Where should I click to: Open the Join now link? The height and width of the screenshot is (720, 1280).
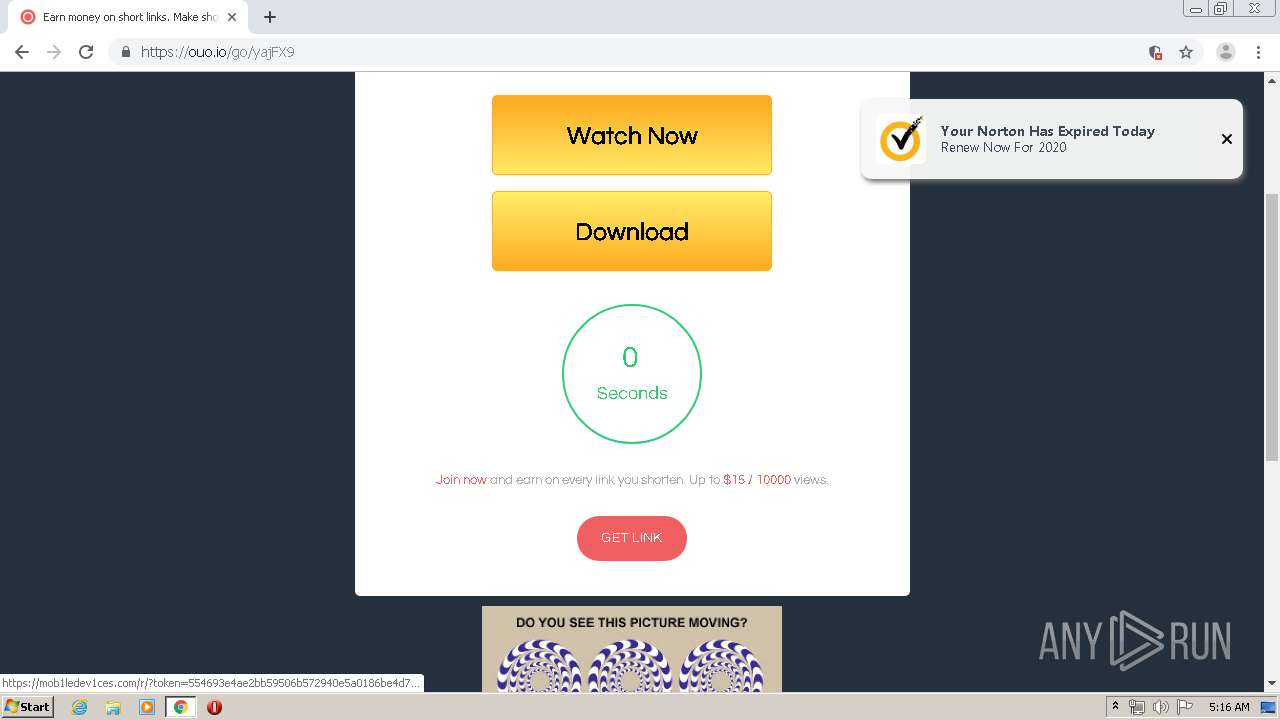coord(461,480)
